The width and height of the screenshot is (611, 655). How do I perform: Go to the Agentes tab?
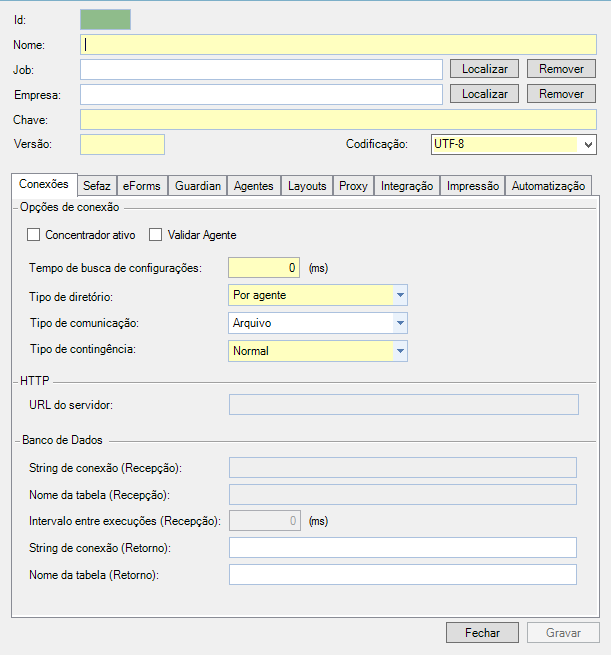(253, 186)
